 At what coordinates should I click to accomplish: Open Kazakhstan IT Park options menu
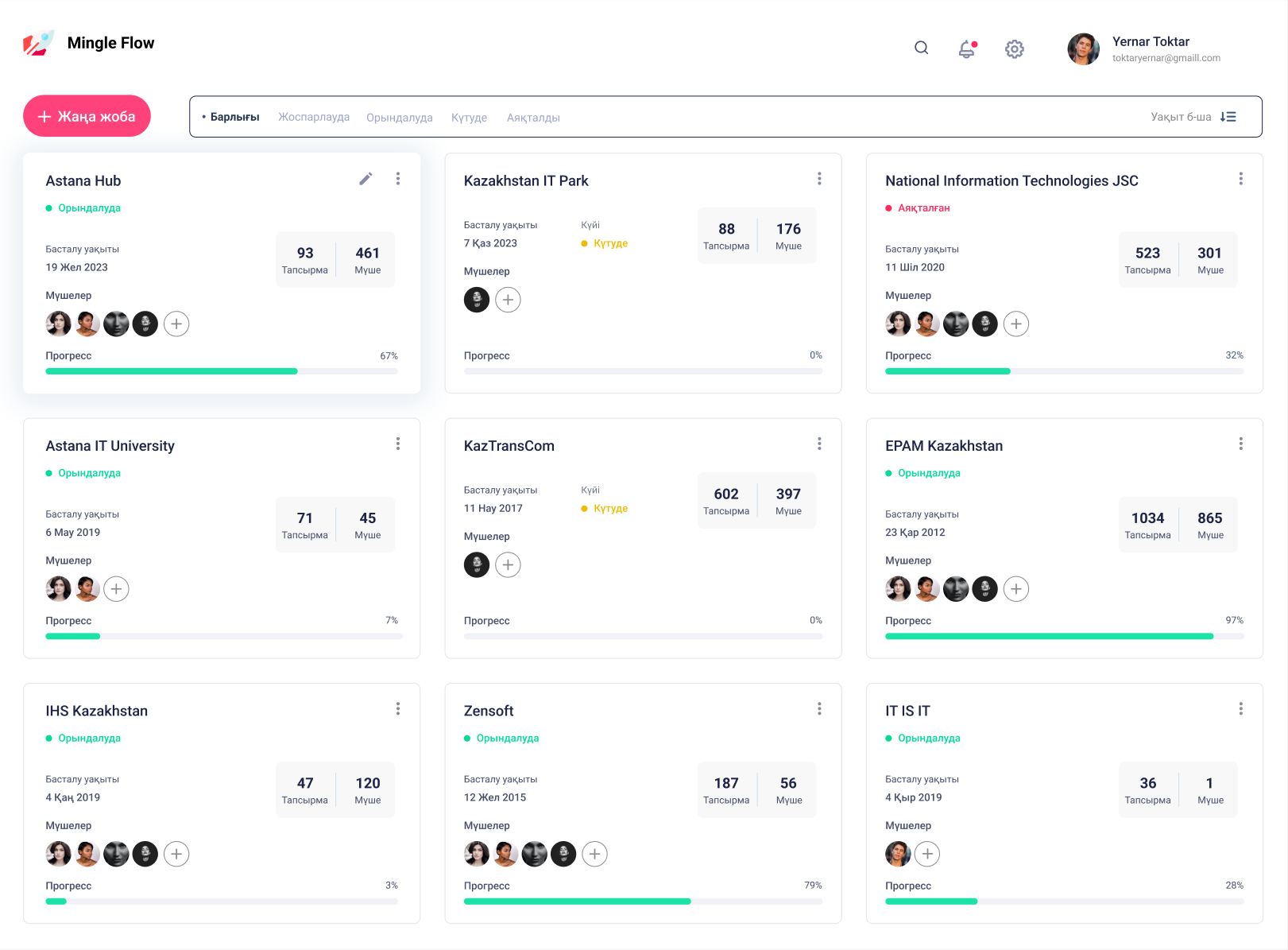[819, 179]
